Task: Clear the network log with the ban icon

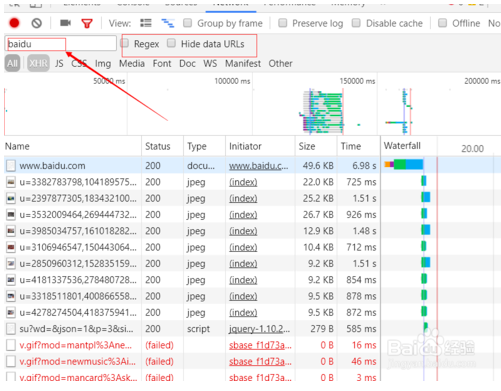Action: [37, 23]
